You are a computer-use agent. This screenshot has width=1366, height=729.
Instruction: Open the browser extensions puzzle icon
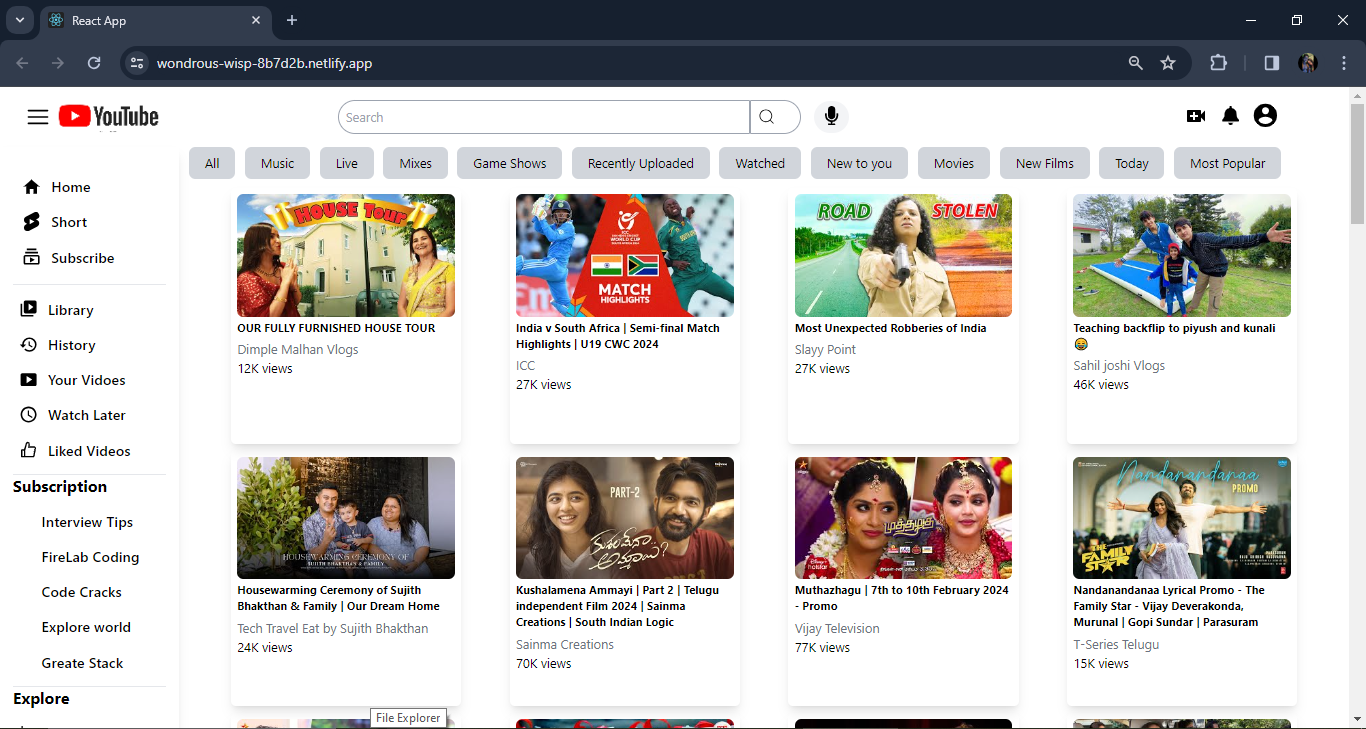click(x=1218, y=63)
